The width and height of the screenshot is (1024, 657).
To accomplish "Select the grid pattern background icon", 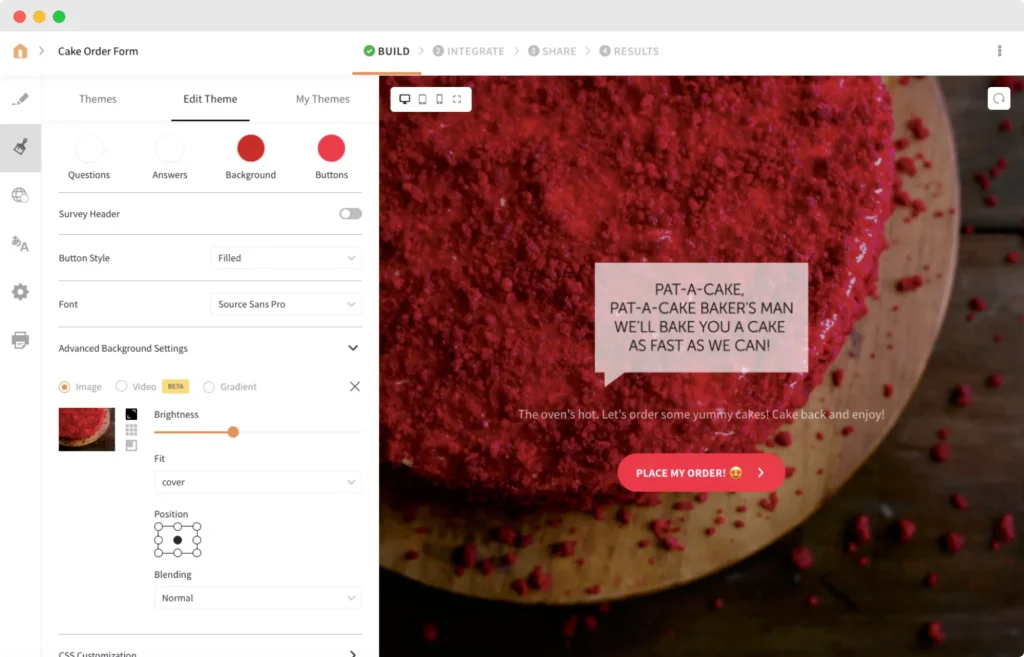I will pos(131,430).
